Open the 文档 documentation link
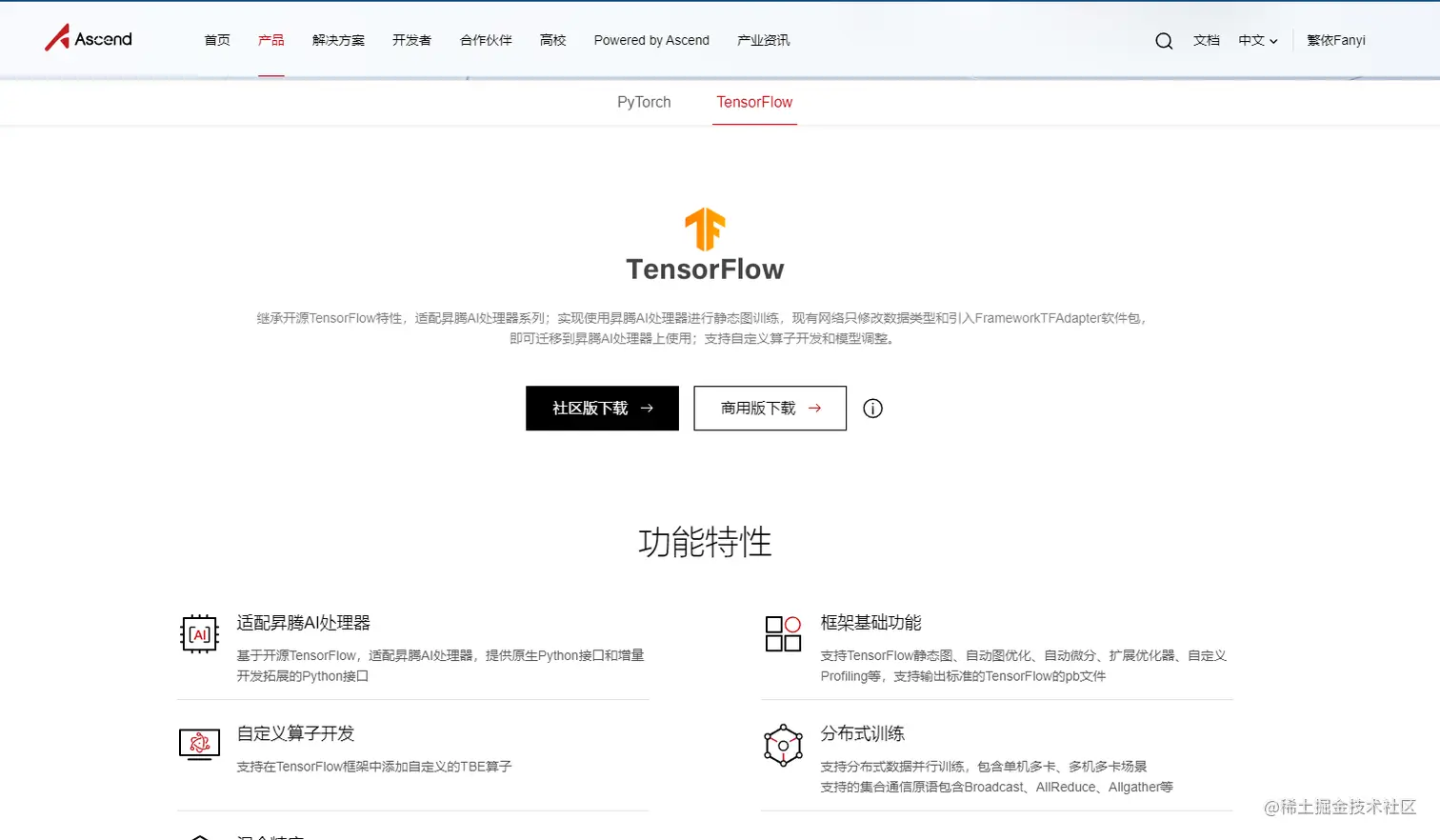Viewport: 1440px width, 840px height. click(1205, 41)
